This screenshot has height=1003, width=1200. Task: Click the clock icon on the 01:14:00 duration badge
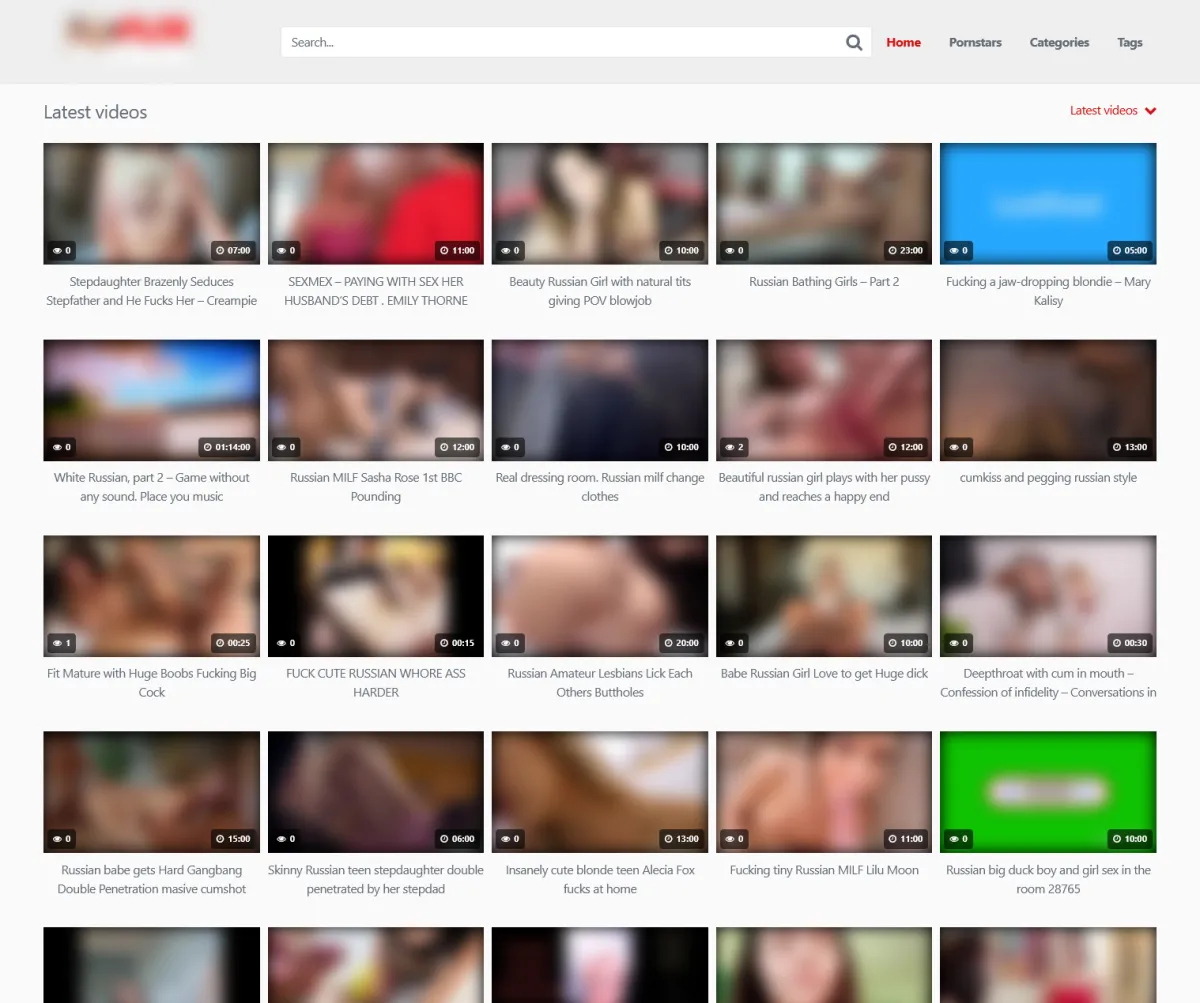click(x=208, y=447)
